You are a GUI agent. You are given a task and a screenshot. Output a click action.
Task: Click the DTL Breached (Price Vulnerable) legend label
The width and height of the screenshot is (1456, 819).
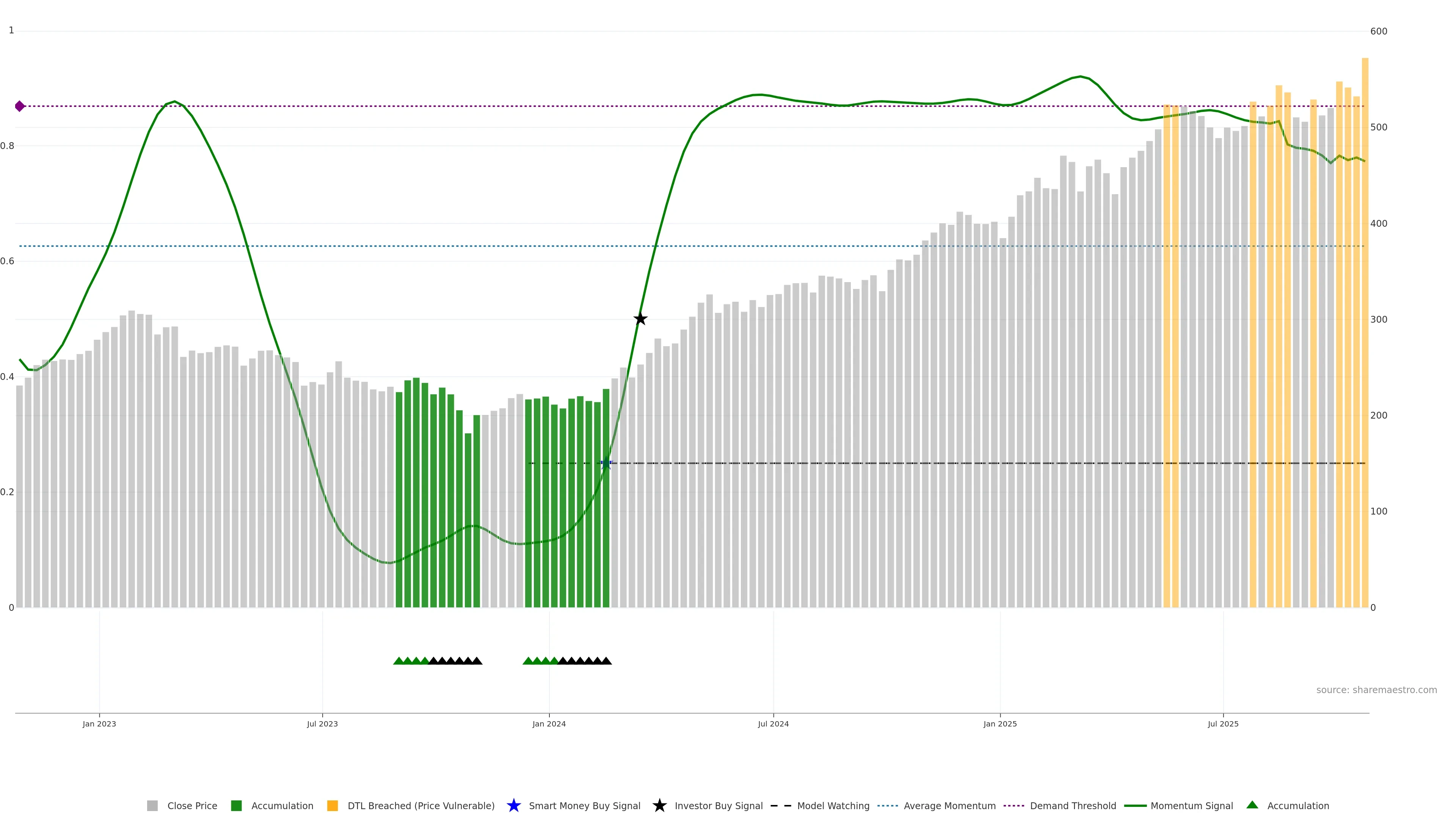pos(420,805)
